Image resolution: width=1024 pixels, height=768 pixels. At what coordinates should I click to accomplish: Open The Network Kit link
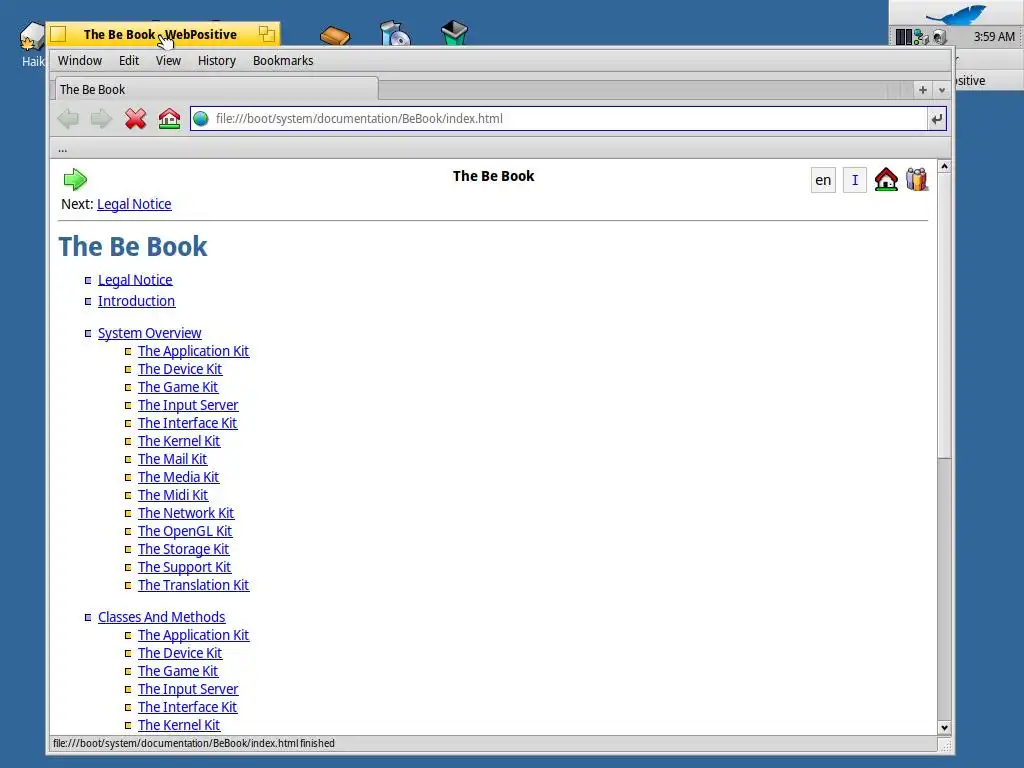coord(185,513)
